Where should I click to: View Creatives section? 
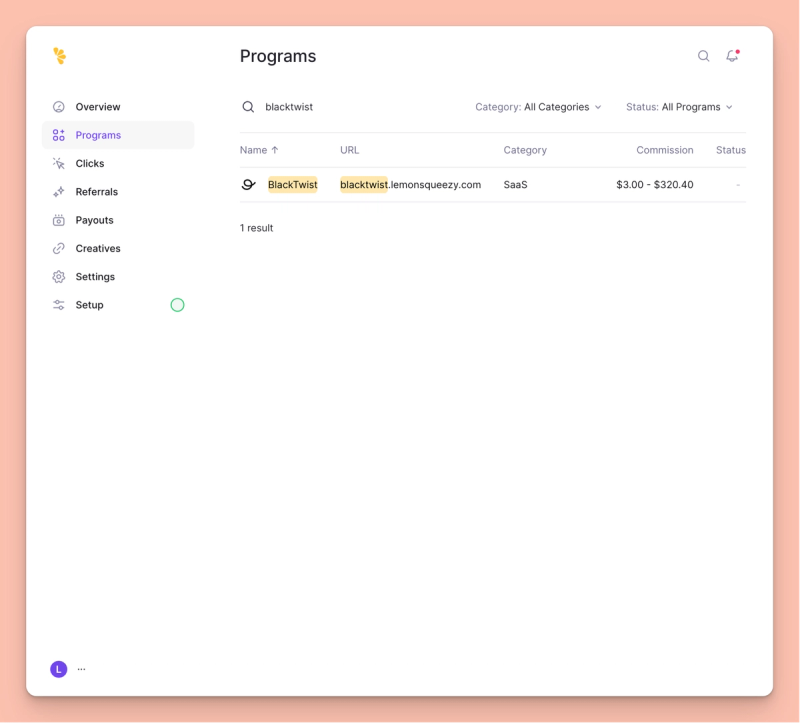tap(118, 248)
